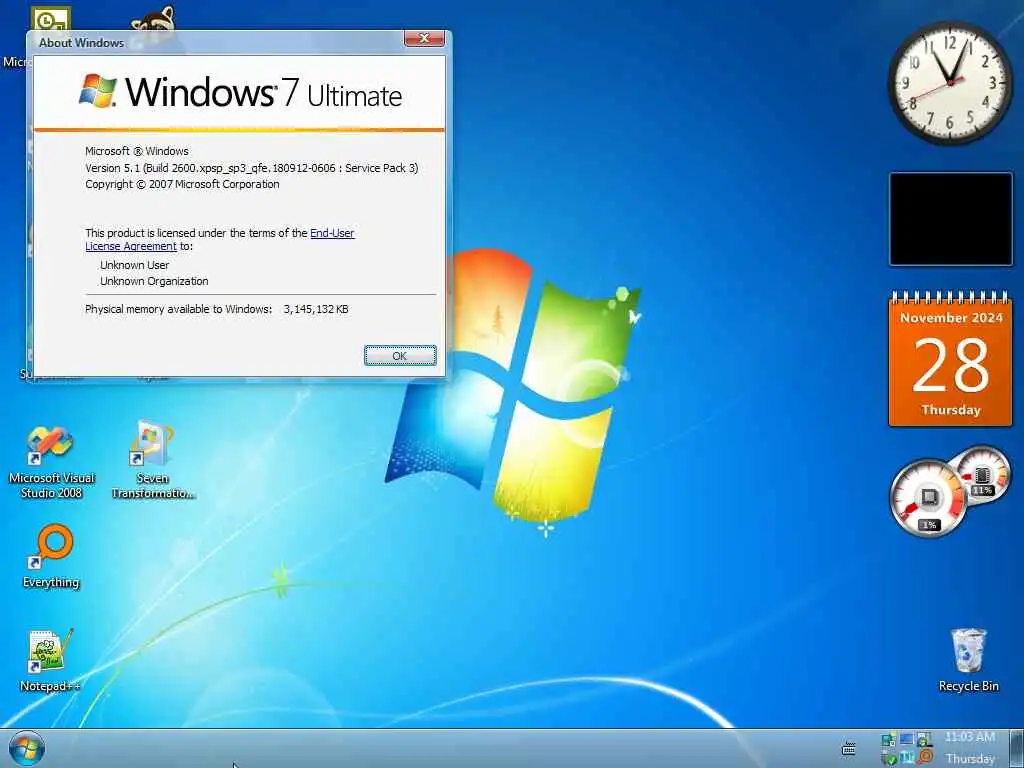Click the Copyright 2007 Microsoft Corporation line

tap(182, 184)
